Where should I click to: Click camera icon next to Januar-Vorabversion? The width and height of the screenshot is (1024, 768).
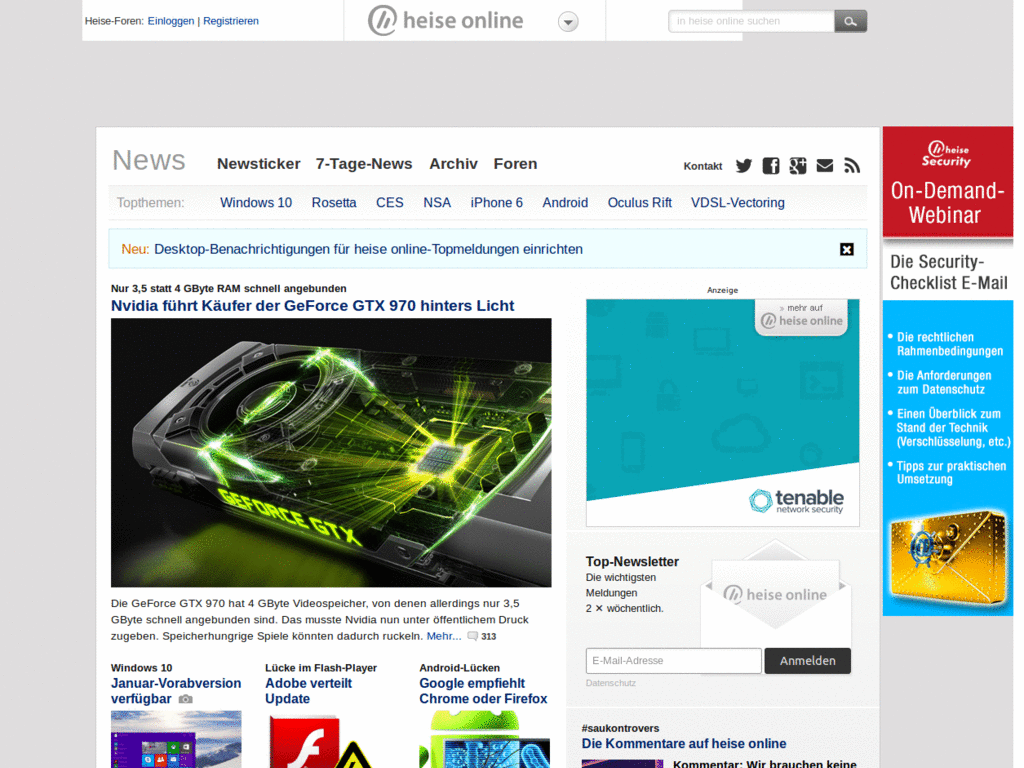tap(185, 699)
